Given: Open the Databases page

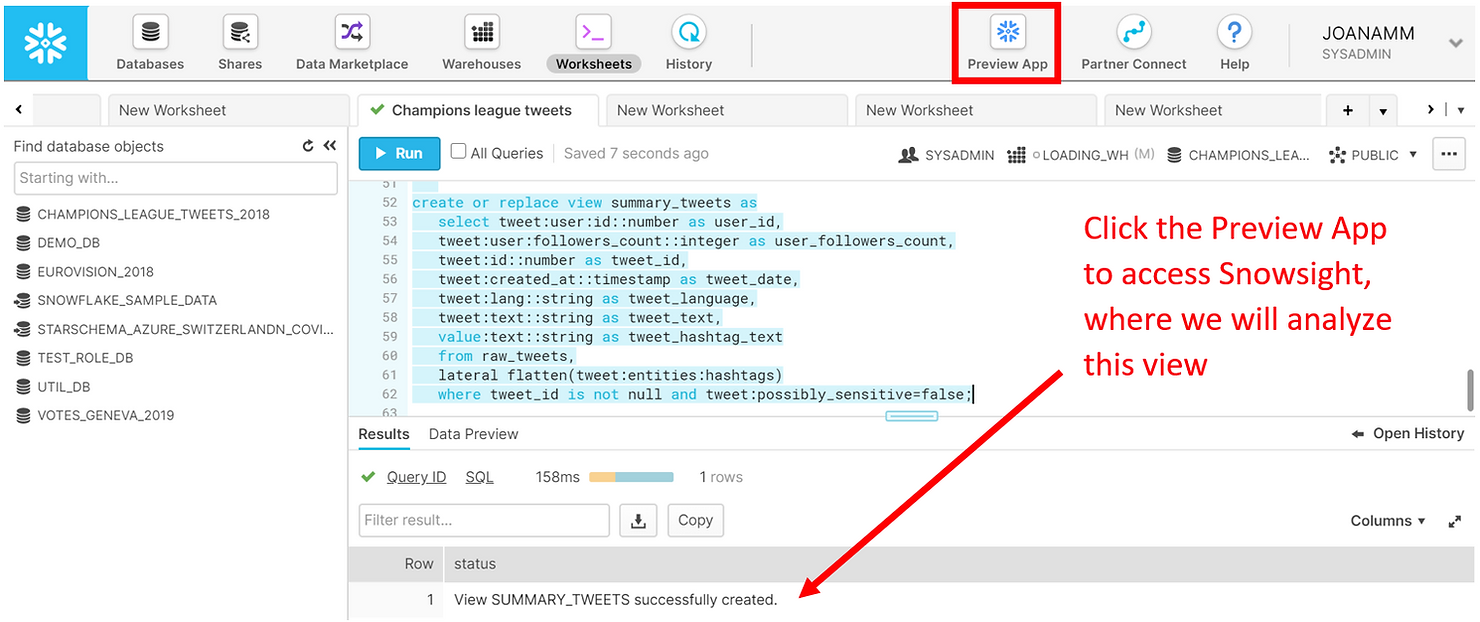Looking at the screenshot, I should [150, 44].
